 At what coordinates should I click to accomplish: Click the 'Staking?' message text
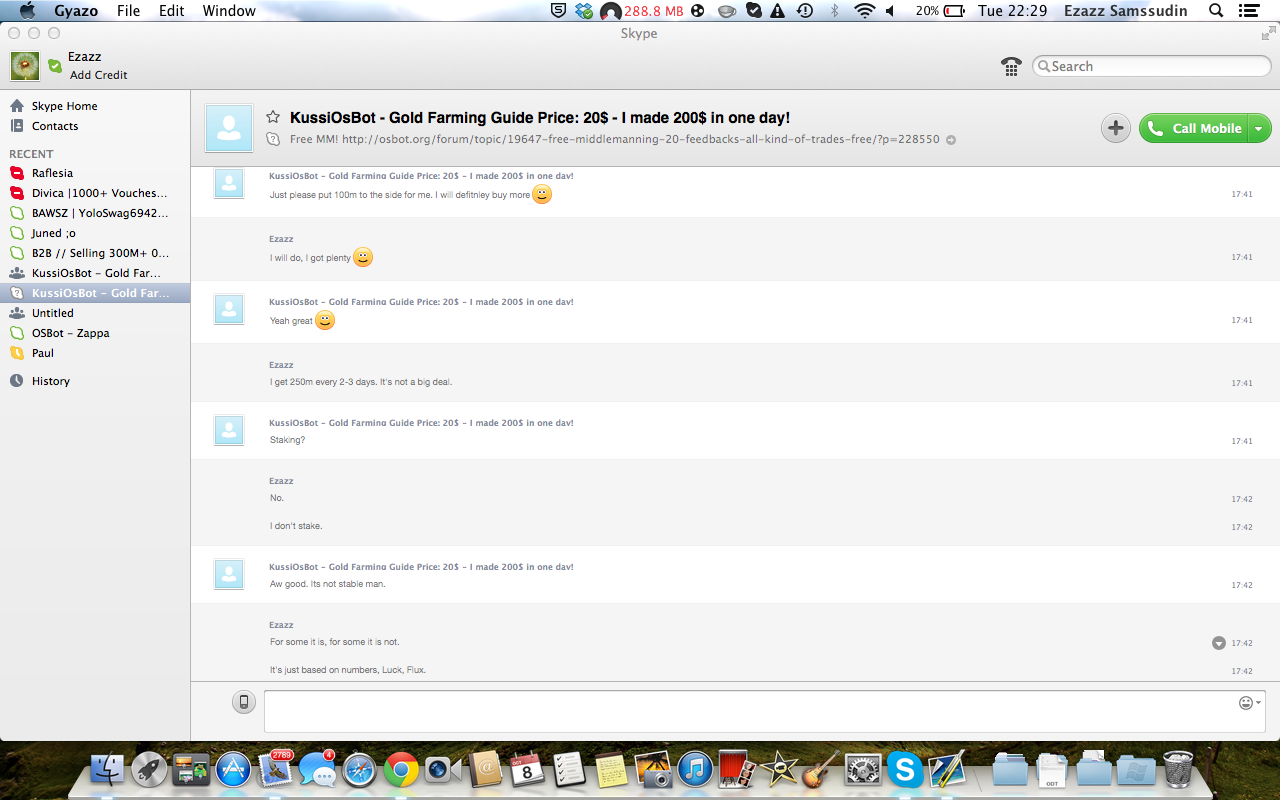[x=287, y=440]
